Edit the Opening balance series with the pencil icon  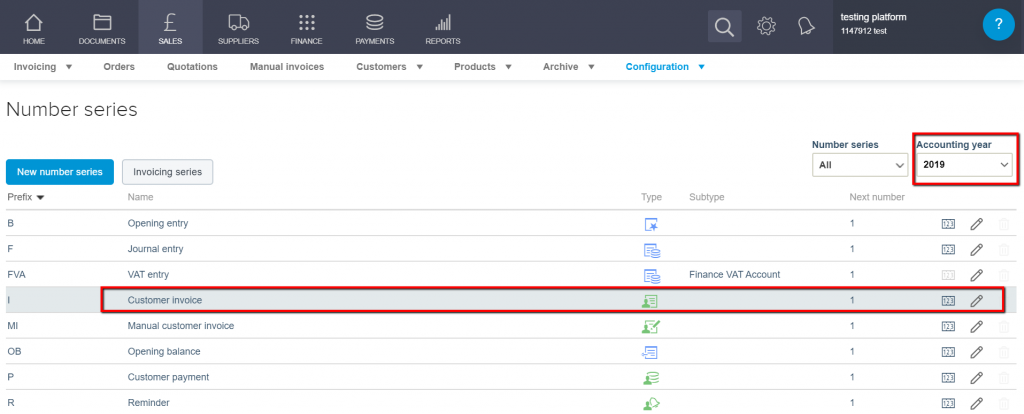(x=976, y=352)
